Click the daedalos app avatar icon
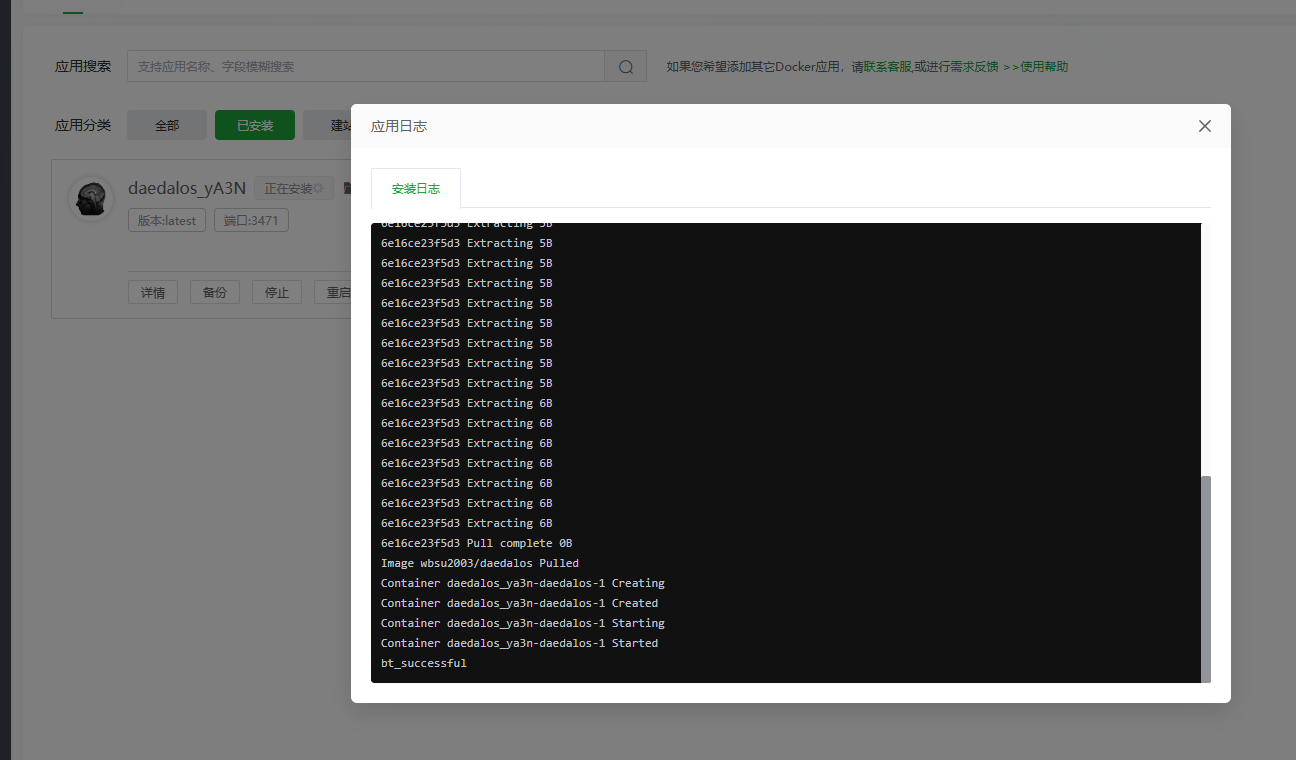 pyautogui.click(x=91, y=197)
